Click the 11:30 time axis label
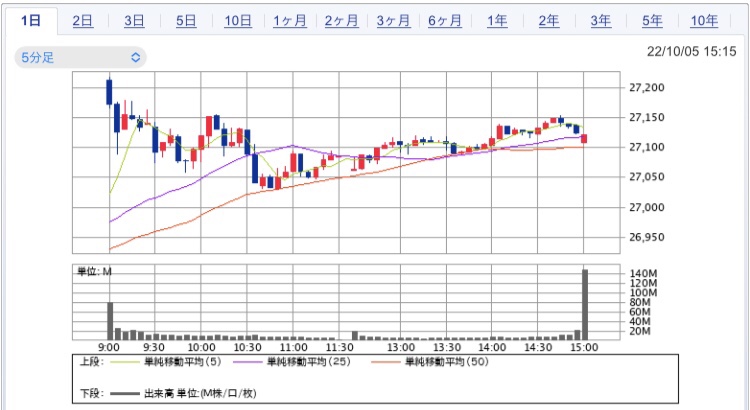The width and height of the screenshot is (750, 410). coord(339,348)
